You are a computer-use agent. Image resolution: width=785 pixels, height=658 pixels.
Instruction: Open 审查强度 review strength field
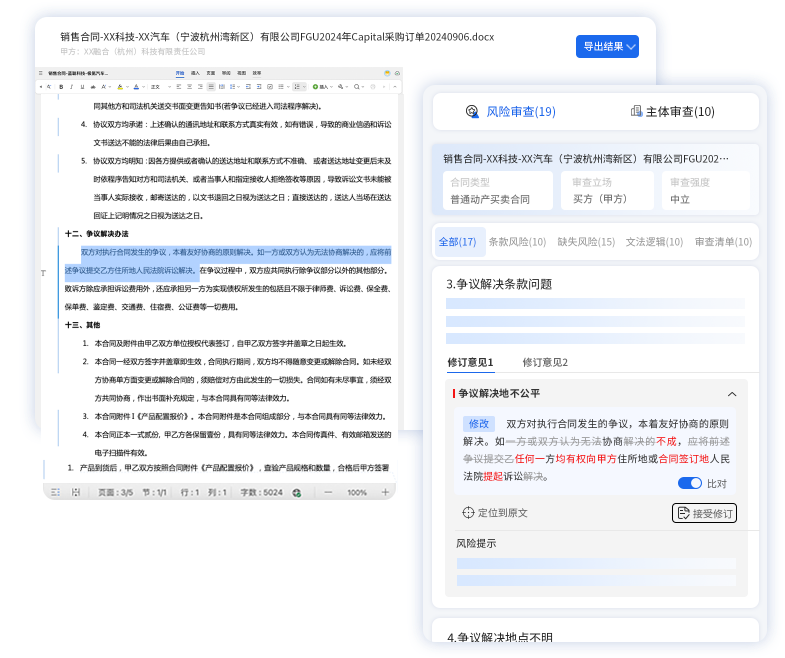tap(706, 191)
